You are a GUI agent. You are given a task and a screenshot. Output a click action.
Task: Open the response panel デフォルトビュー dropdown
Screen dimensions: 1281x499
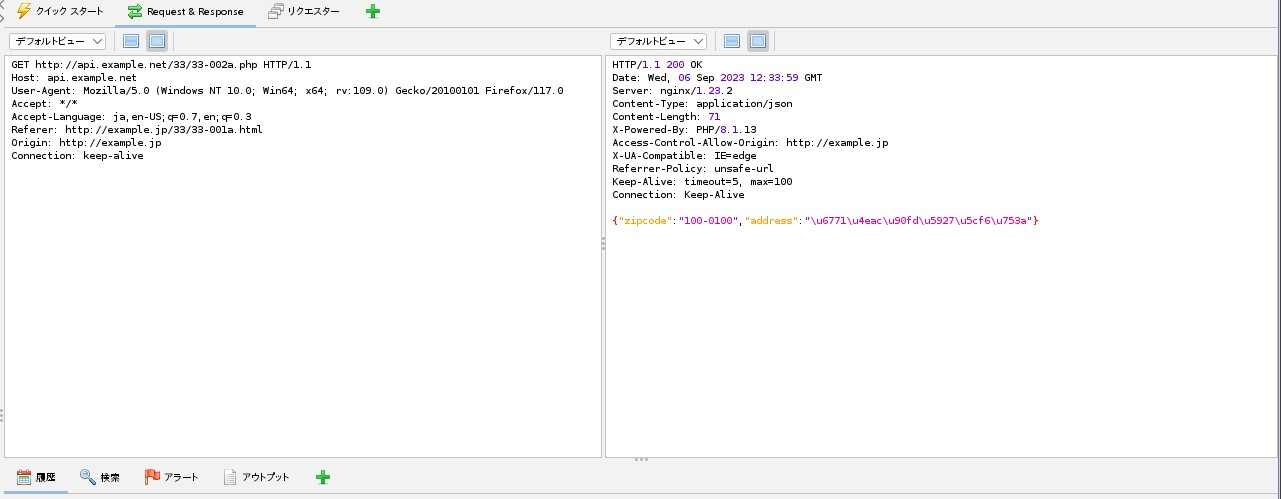(658, 41)
